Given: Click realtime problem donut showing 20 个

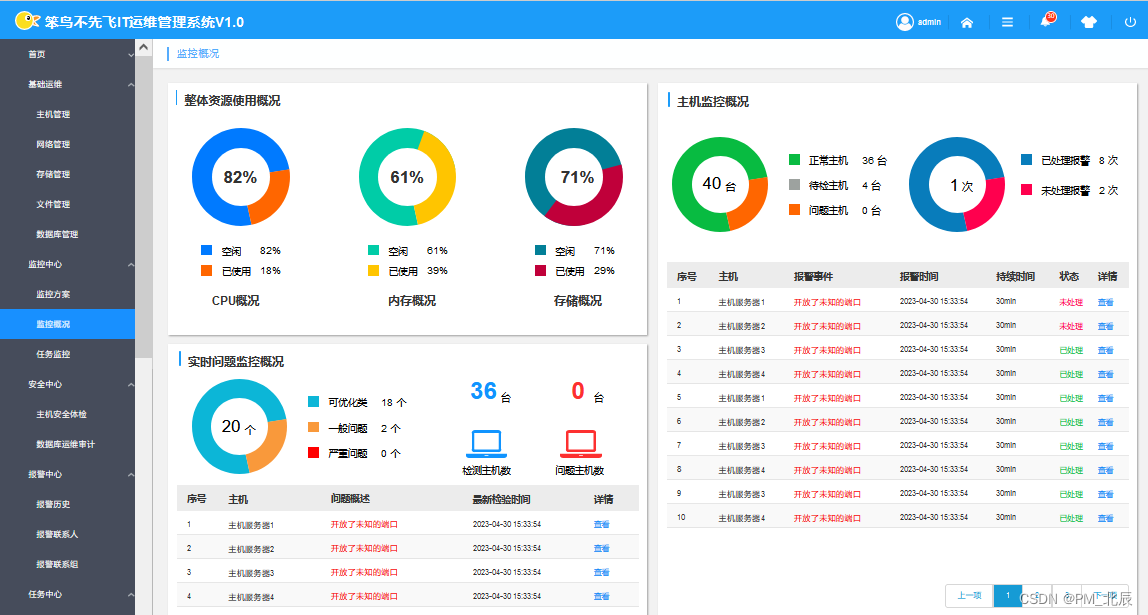Looking at the screenshot, I should point(239,426).
